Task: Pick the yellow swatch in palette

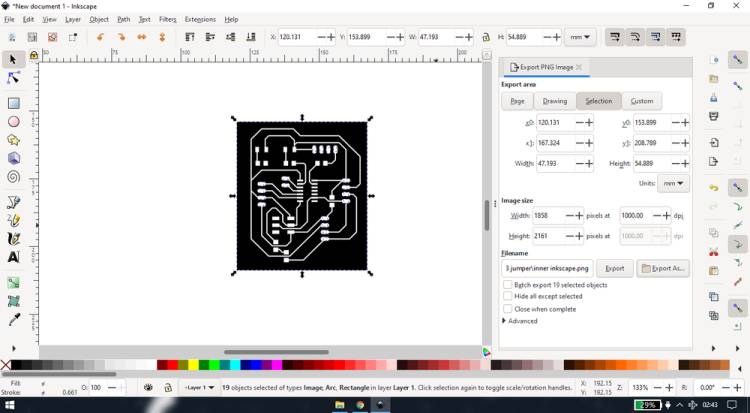Action: [193, 365]
